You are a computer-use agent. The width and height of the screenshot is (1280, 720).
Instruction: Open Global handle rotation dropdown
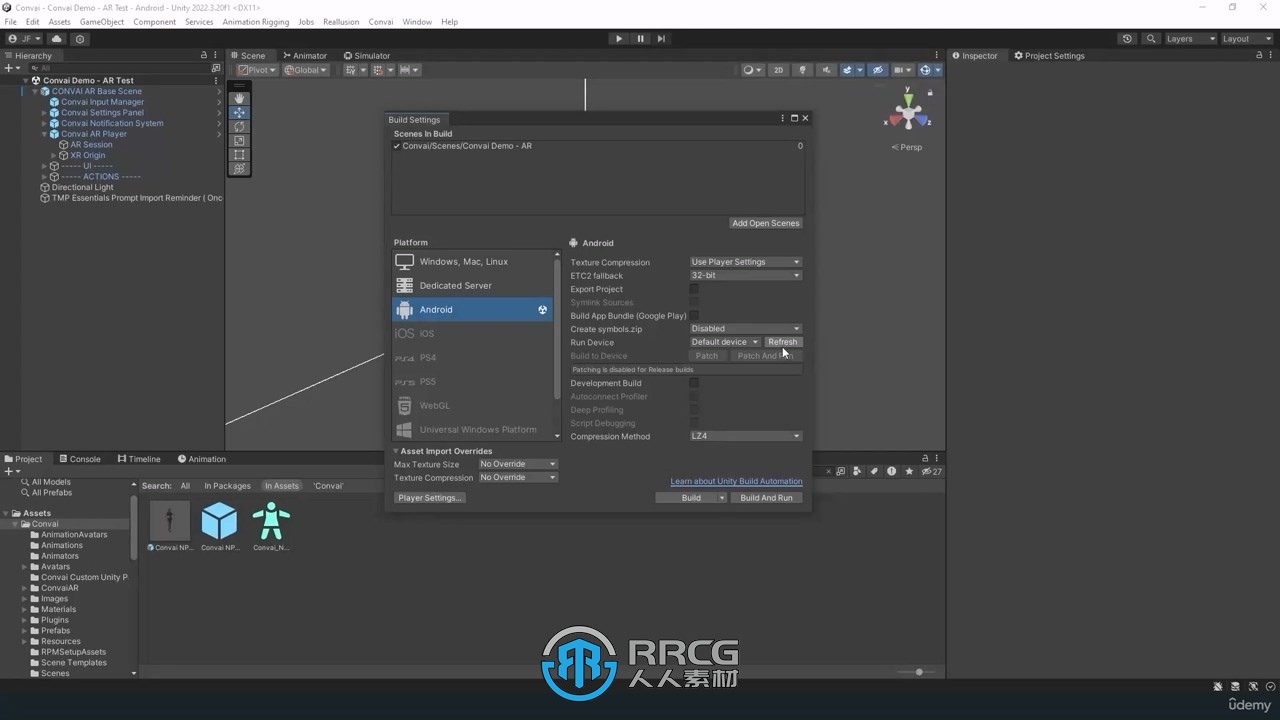pyautogui.click(x=306, y=70)
